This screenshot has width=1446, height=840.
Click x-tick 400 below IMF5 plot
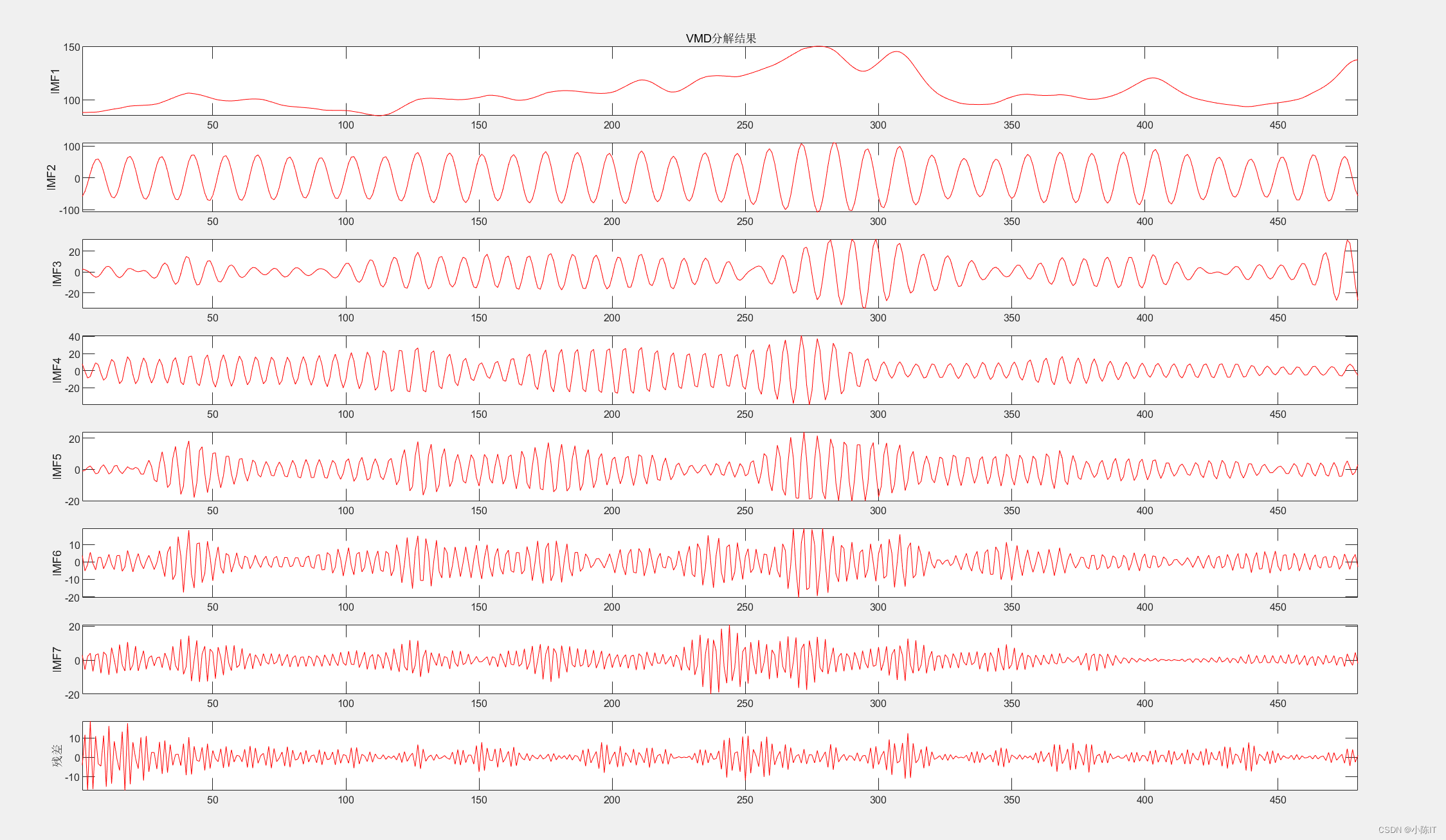coord(1145,511)
